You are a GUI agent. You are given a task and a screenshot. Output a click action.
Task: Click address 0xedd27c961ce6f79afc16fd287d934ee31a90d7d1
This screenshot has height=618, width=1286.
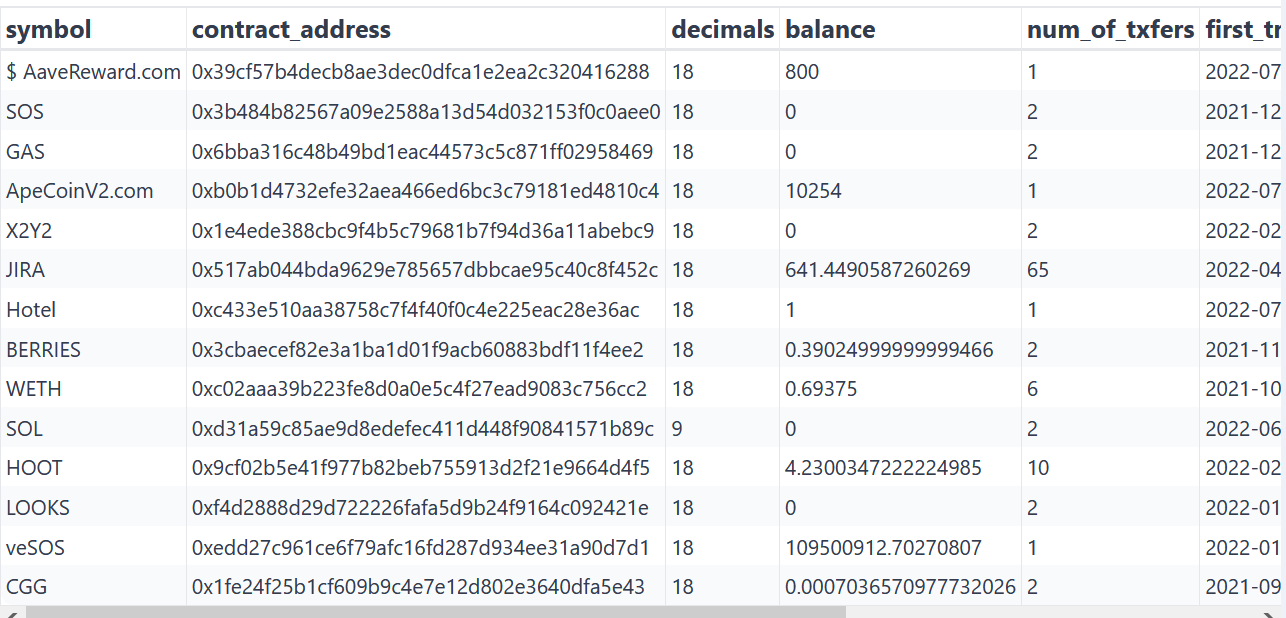point(421,548)
